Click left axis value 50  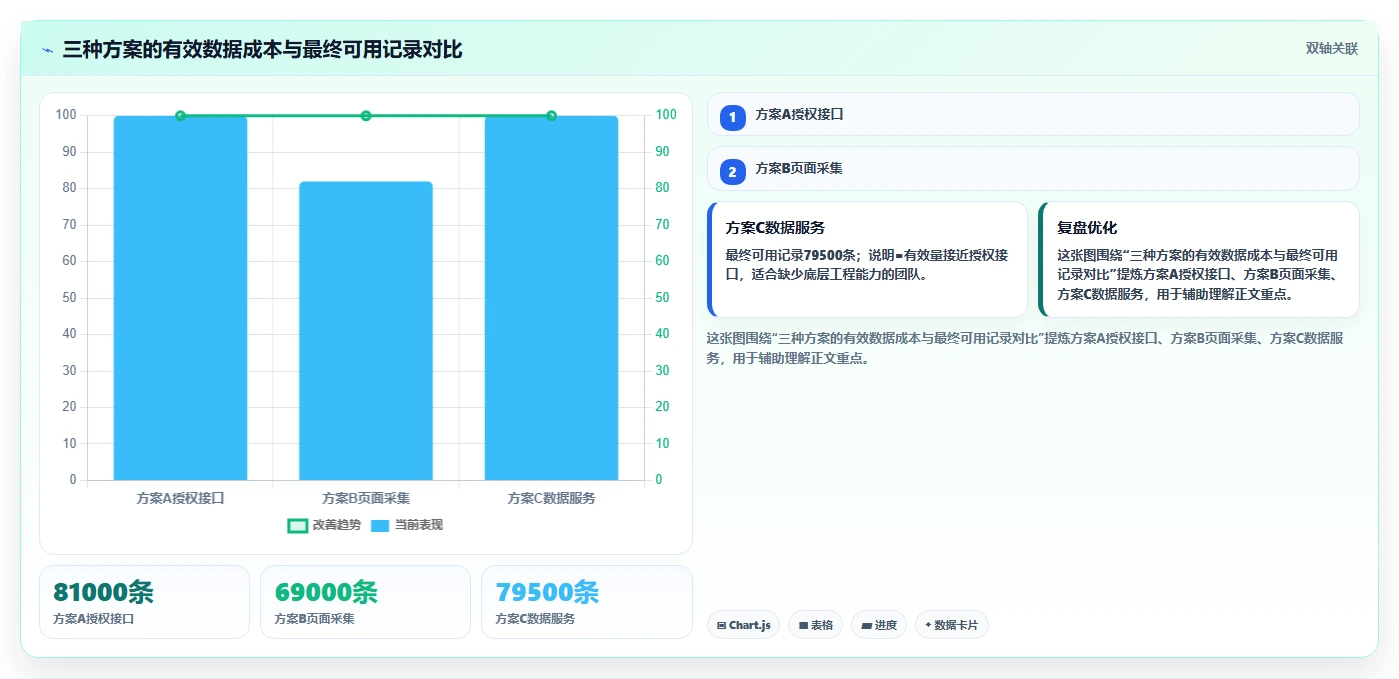coord(67,298)
